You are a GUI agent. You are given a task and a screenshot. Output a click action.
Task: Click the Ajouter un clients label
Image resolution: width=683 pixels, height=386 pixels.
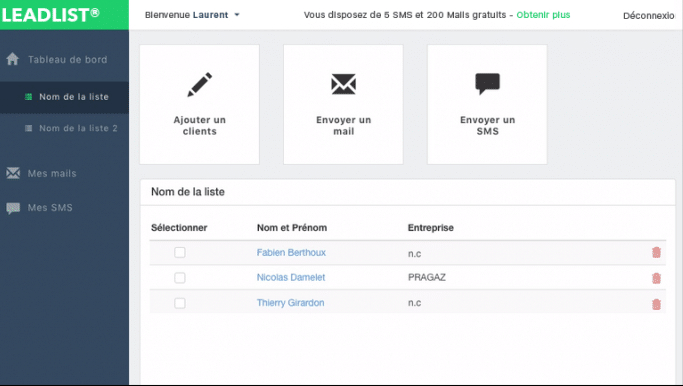(x=199, y=125)
